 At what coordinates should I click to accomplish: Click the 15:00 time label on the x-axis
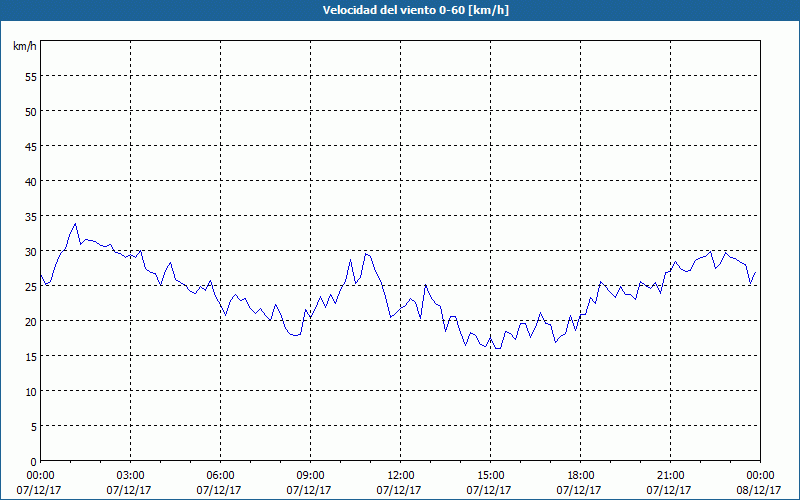coord(490,476)
